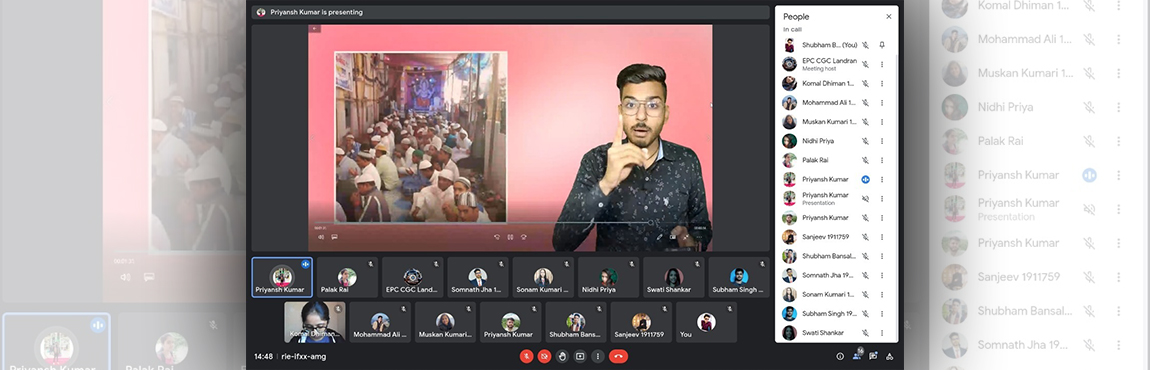
Task: Open meeting details info icon
Action: (840, 356)
